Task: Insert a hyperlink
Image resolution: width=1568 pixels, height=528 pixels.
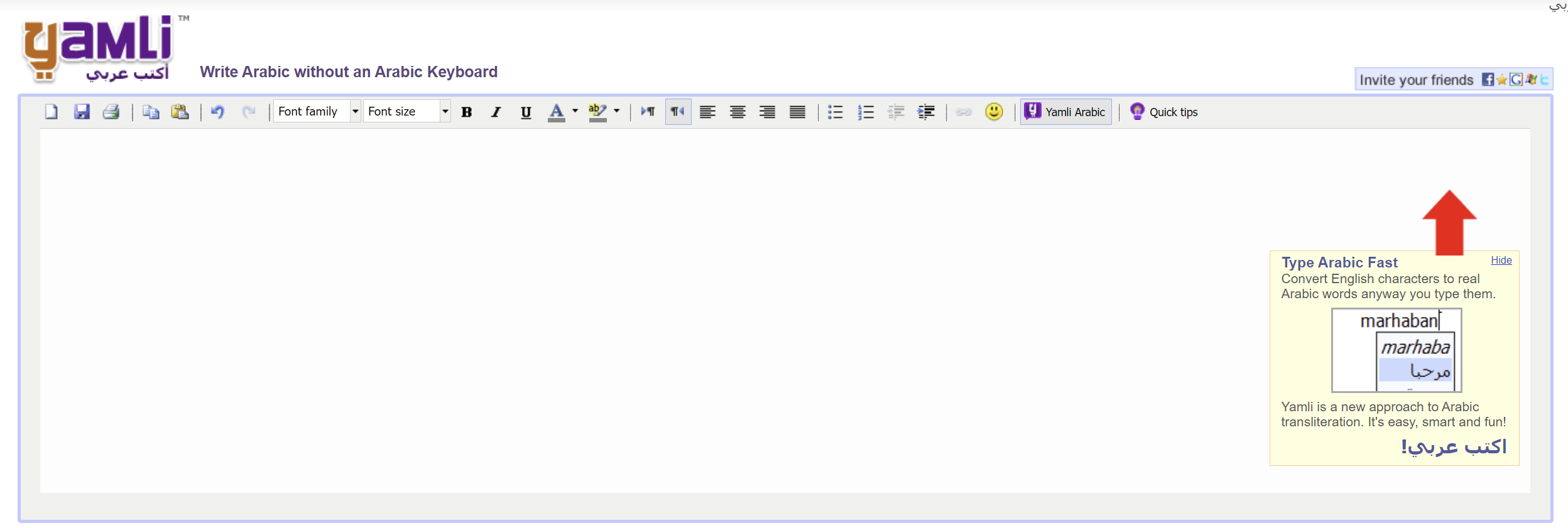Action: 964,112
